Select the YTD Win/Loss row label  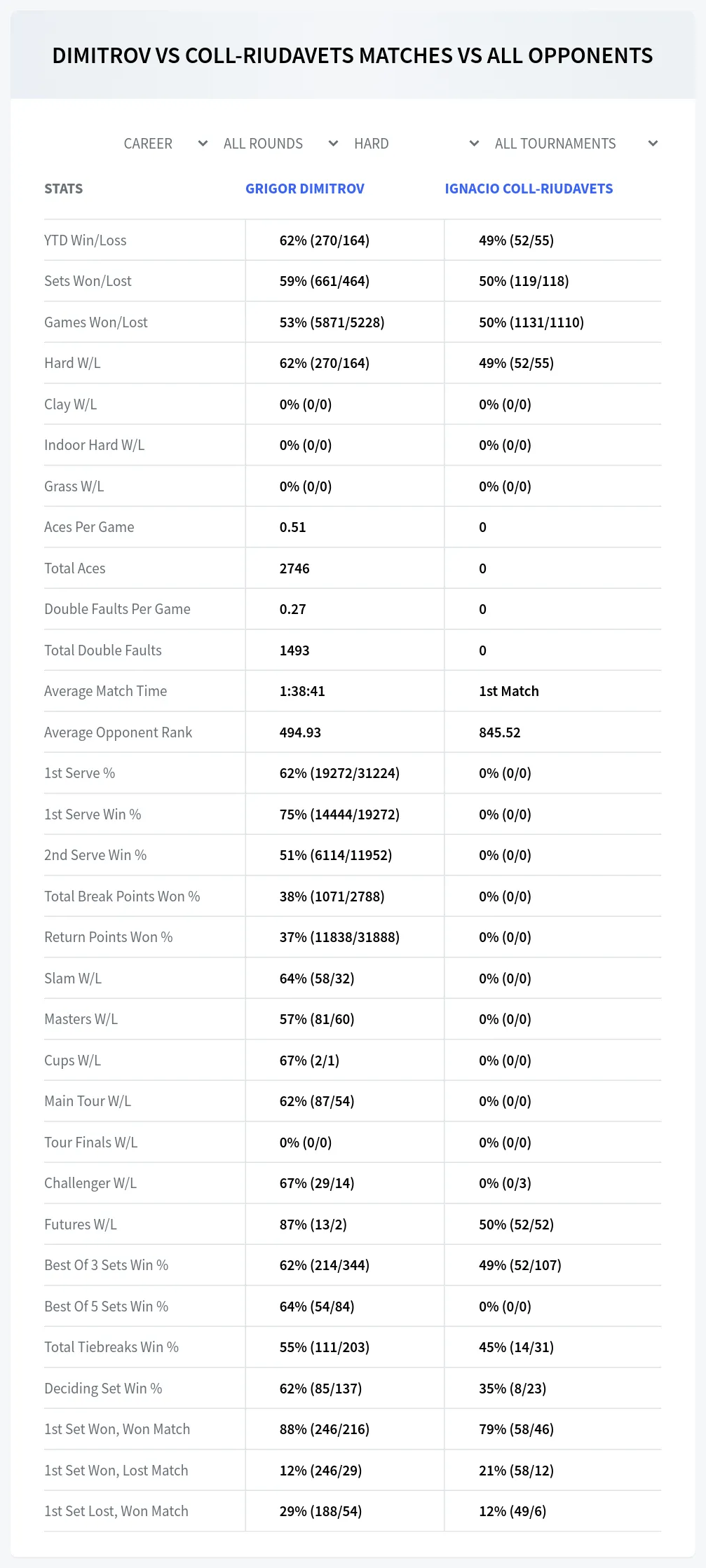[x=86, y=240]
